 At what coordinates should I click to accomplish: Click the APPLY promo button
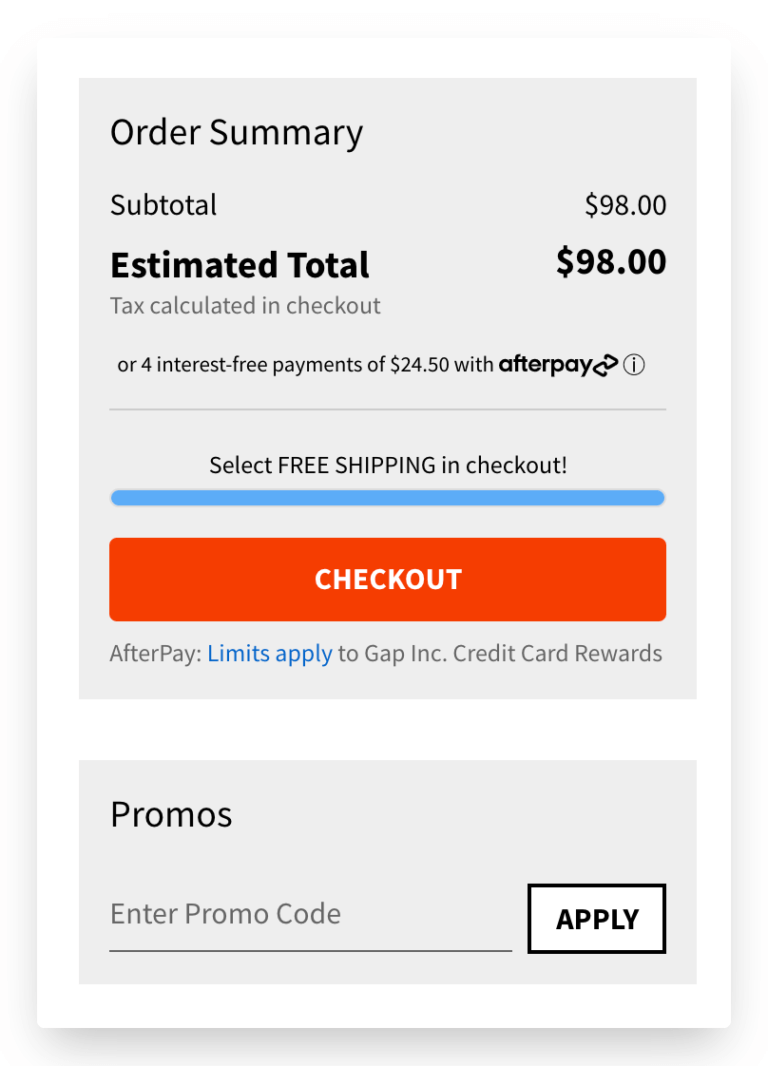[596, 919]
